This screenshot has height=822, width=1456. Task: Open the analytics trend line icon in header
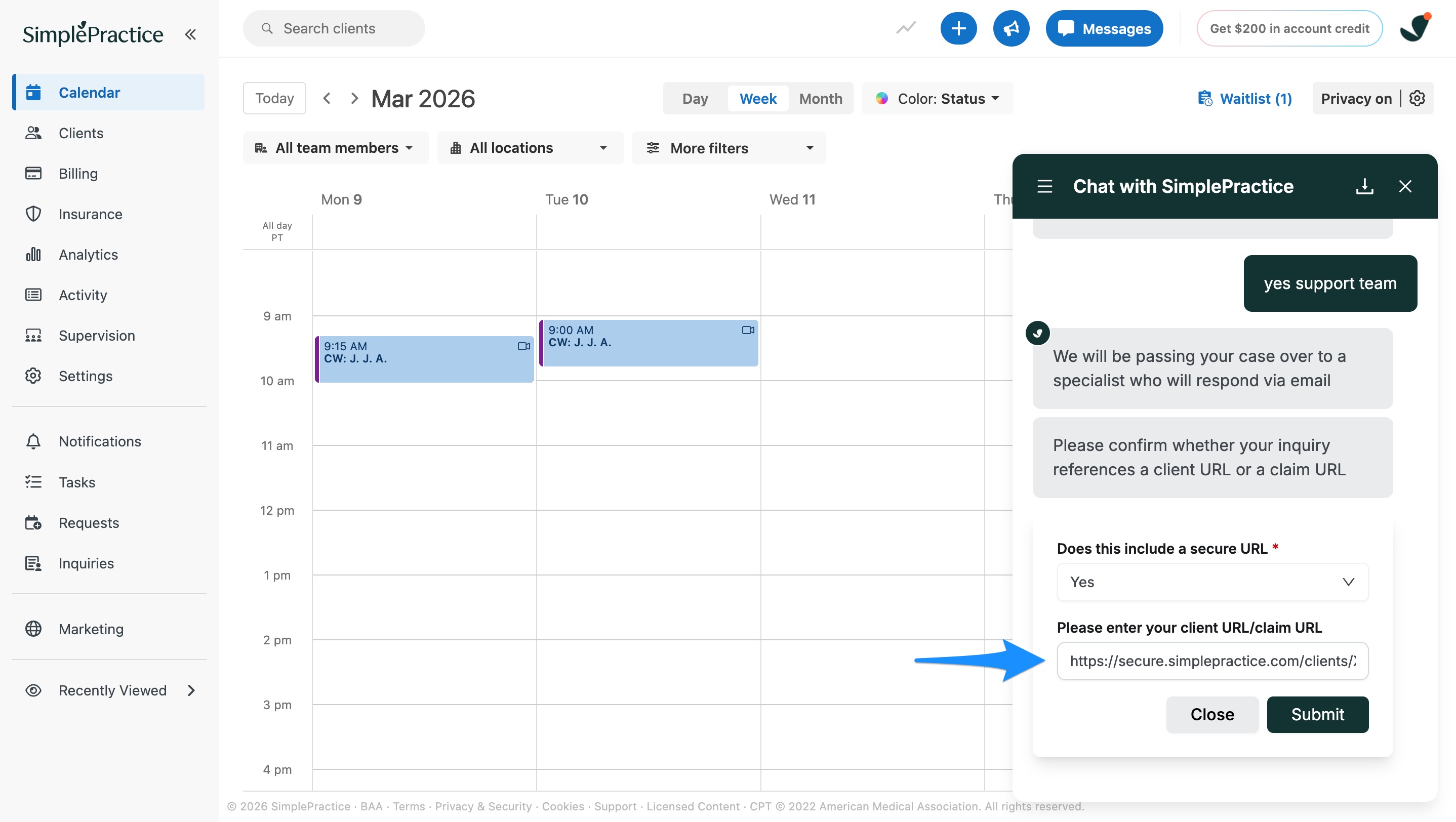pyautogui.click(x=906, y=28)
